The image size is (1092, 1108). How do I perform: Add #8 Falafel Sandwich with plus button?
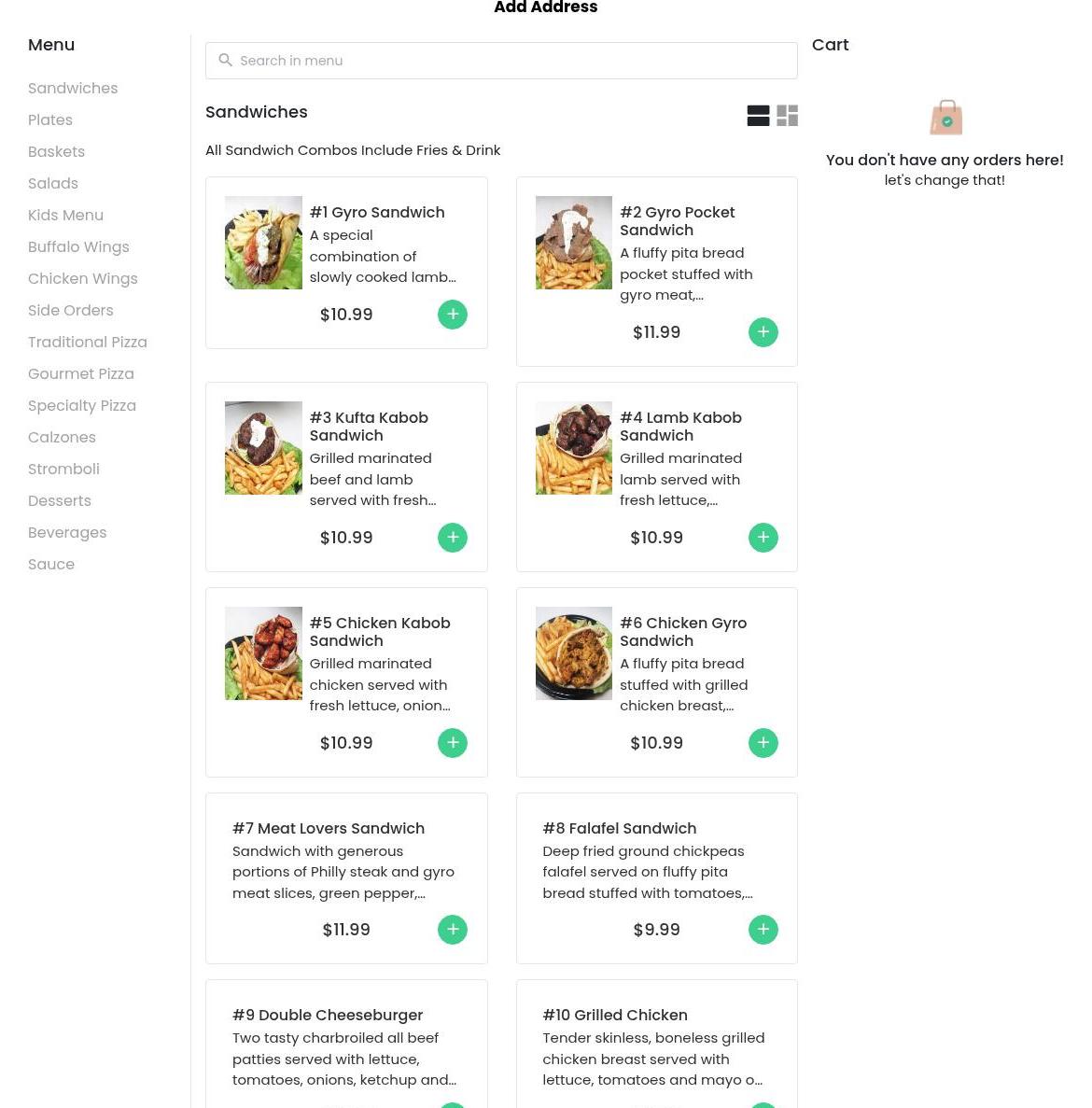[763, 929]
